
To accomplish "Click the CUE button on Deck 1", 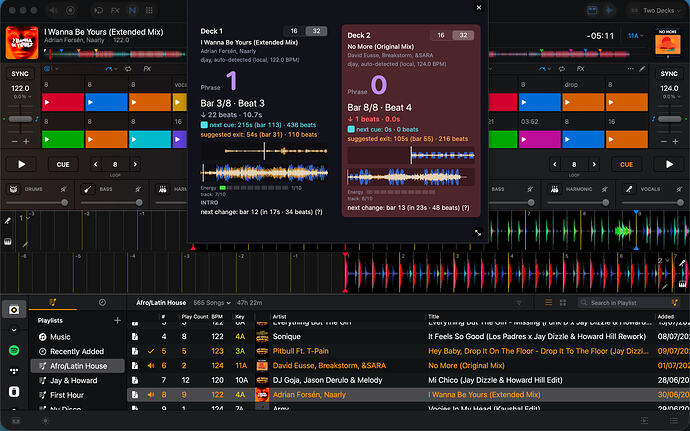I will (x=63, y=164).
